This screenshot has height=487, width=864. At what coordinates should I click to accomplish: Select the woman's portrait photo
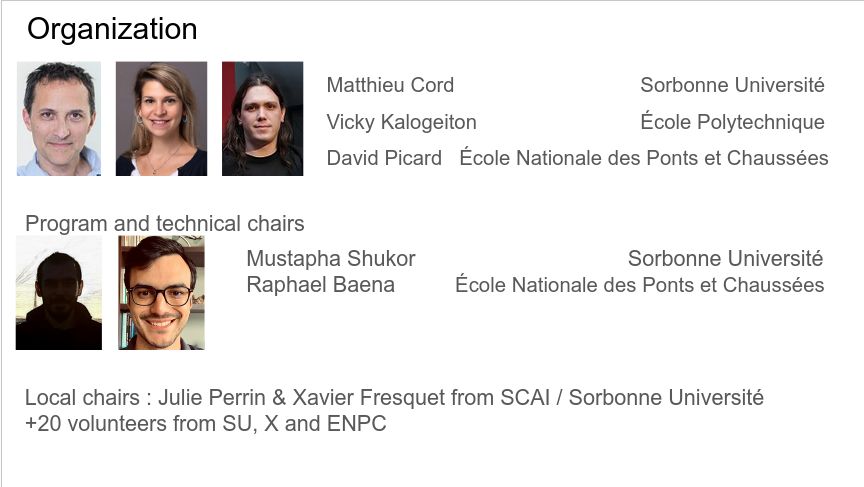click(161, 118)
